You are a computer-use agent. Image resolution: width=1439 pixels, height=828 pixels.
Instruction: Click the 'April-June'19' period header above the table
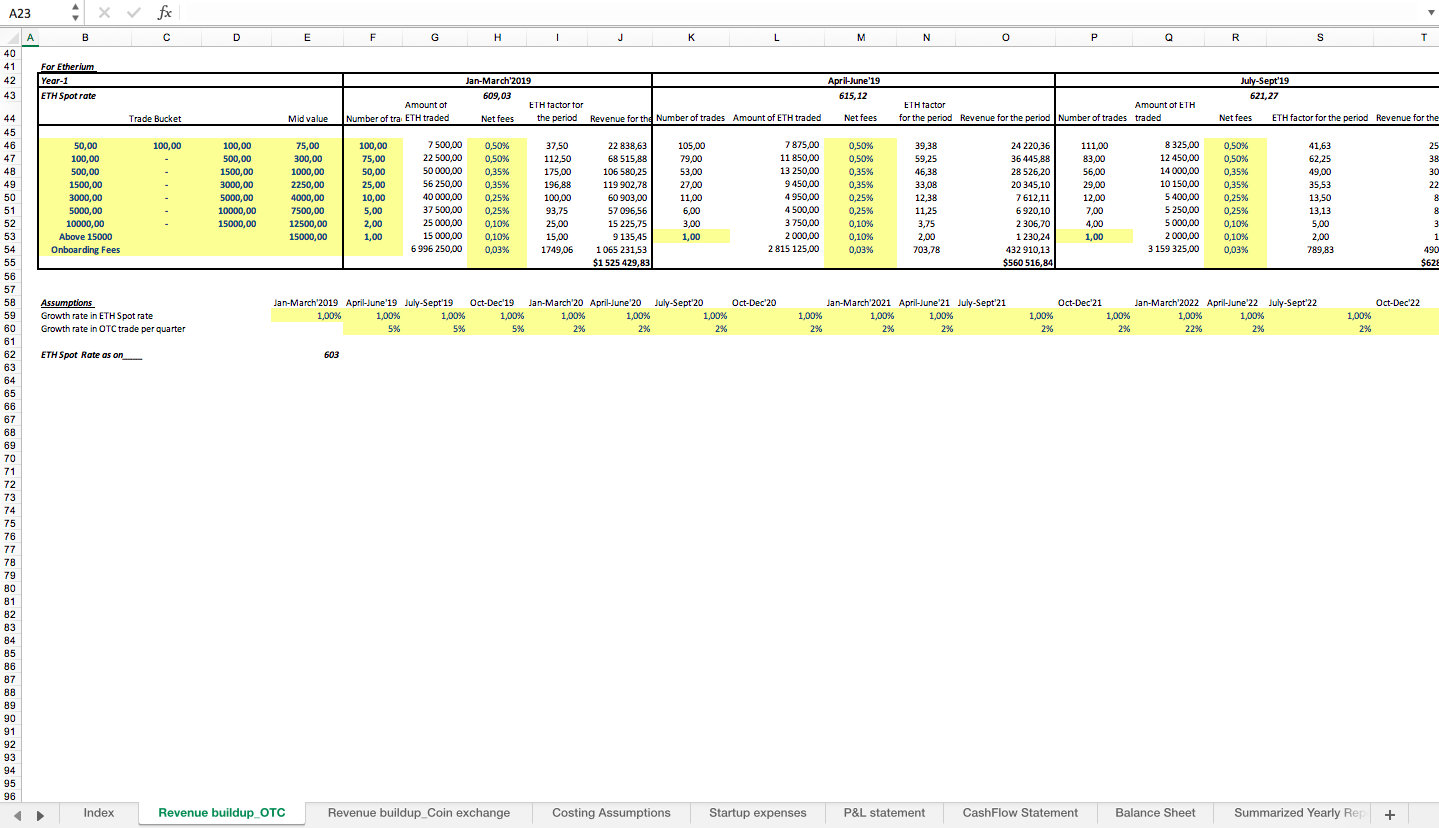click(853, 80)
